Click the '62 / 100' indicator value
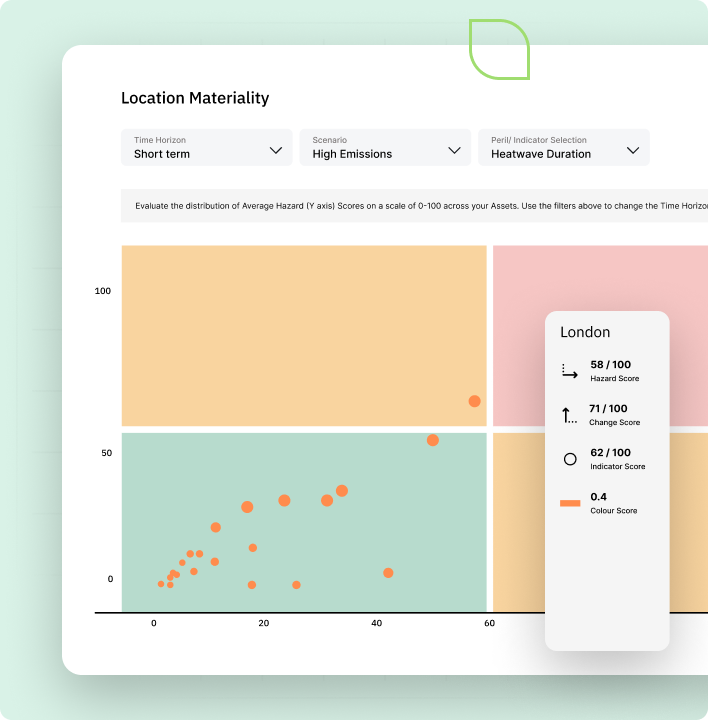 611,453
